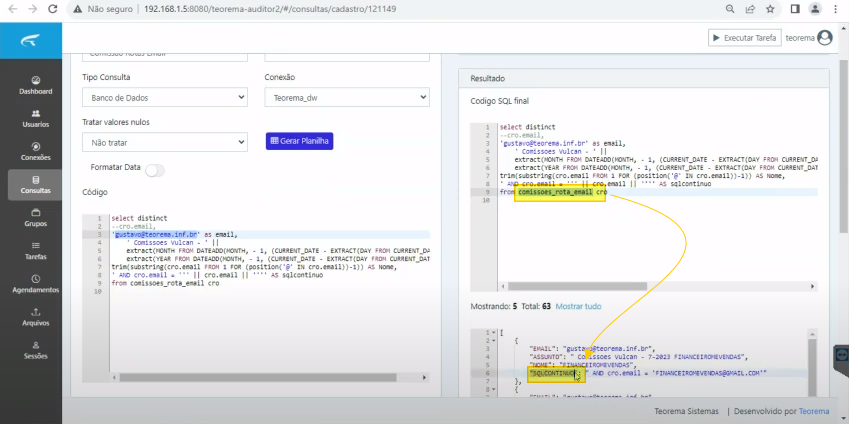
Task: Click the Não seguro warning icon
Action: click(x=78, y=9)
